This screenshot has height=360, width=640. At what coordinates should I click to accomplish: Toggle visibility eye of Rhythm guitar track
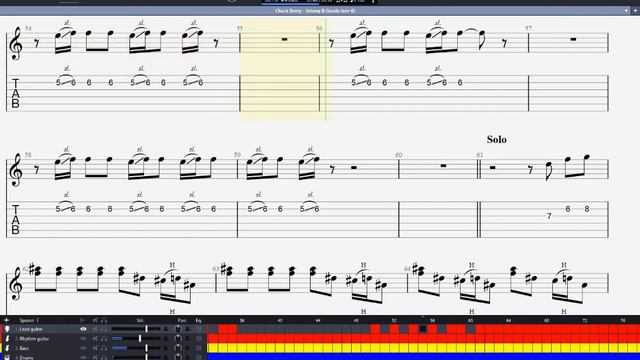(83, 338)
